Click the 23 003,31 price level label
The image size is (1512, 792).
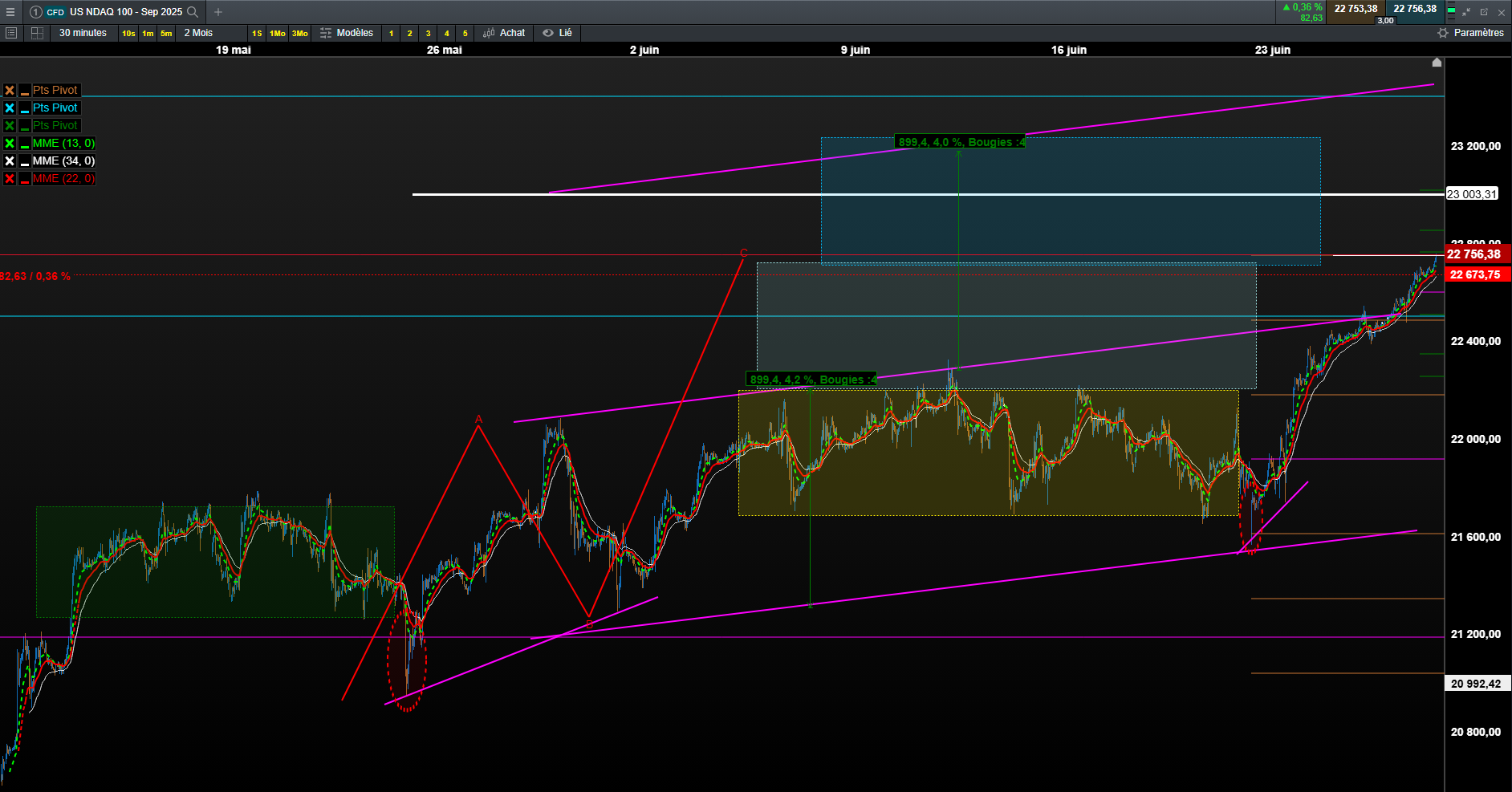(x=1472, y=194)
